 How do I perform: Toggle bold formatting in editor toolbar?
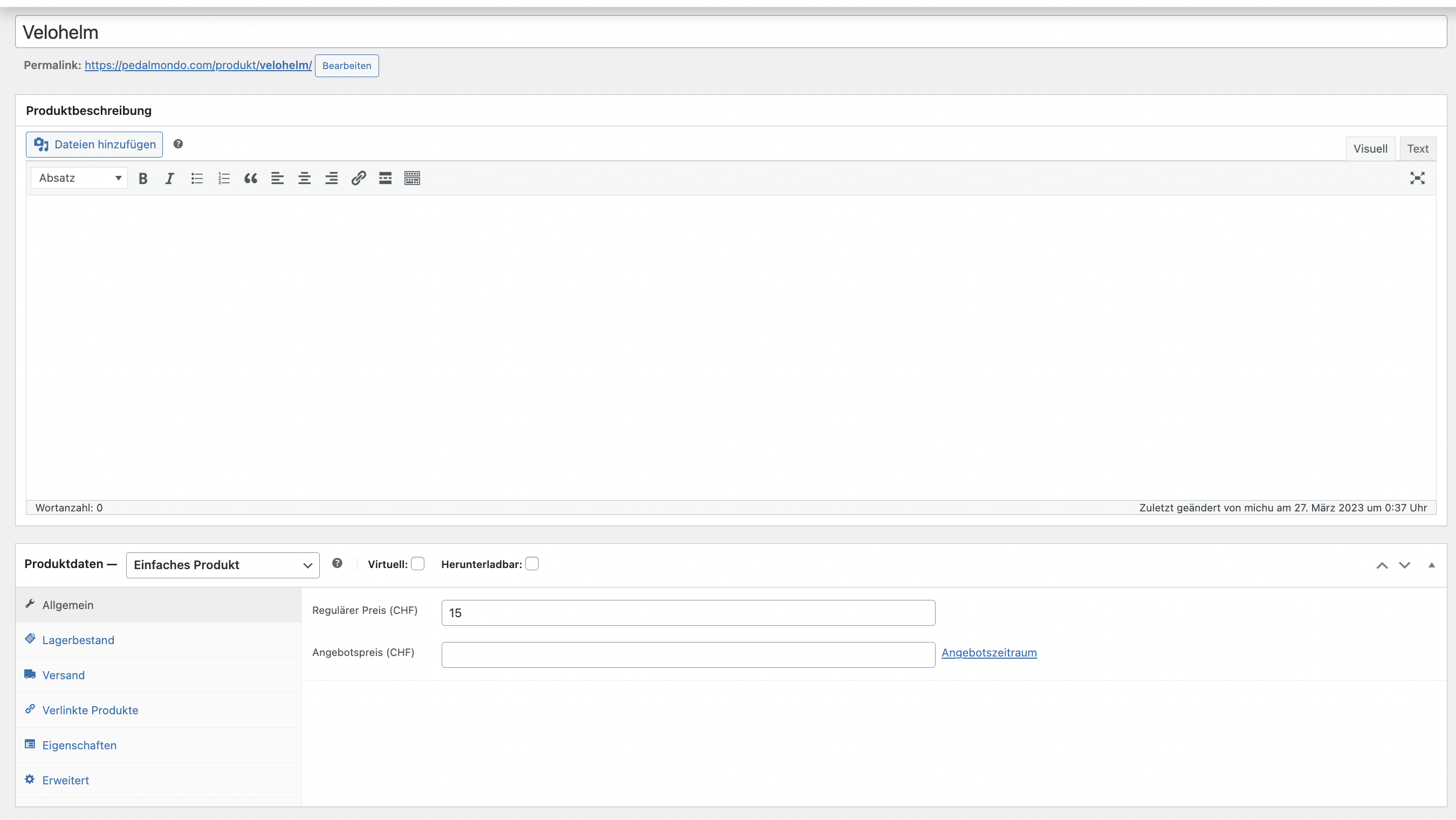point(143,179)
